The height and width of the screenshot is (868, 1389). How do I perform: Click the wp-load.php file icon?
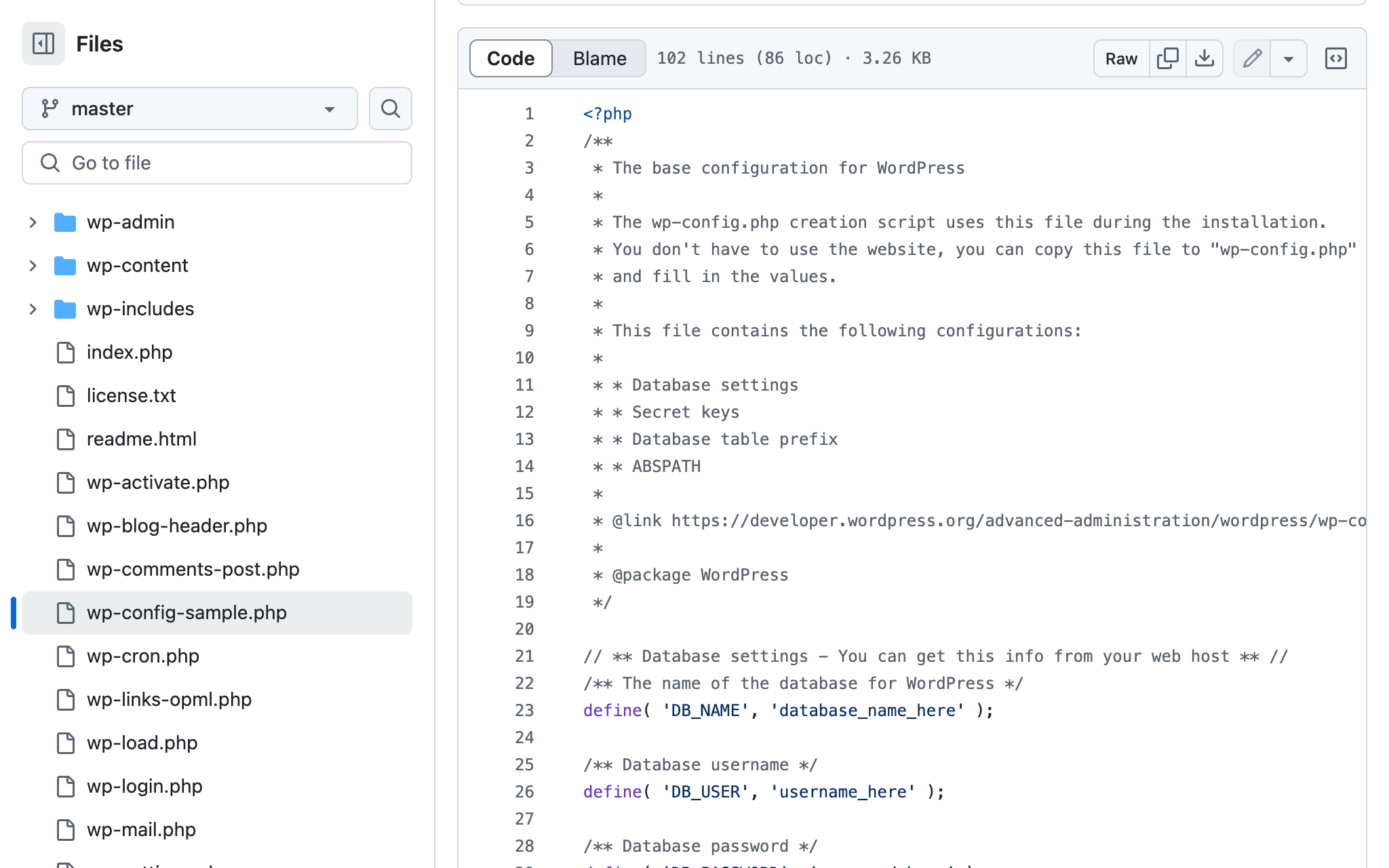(66, 743)
